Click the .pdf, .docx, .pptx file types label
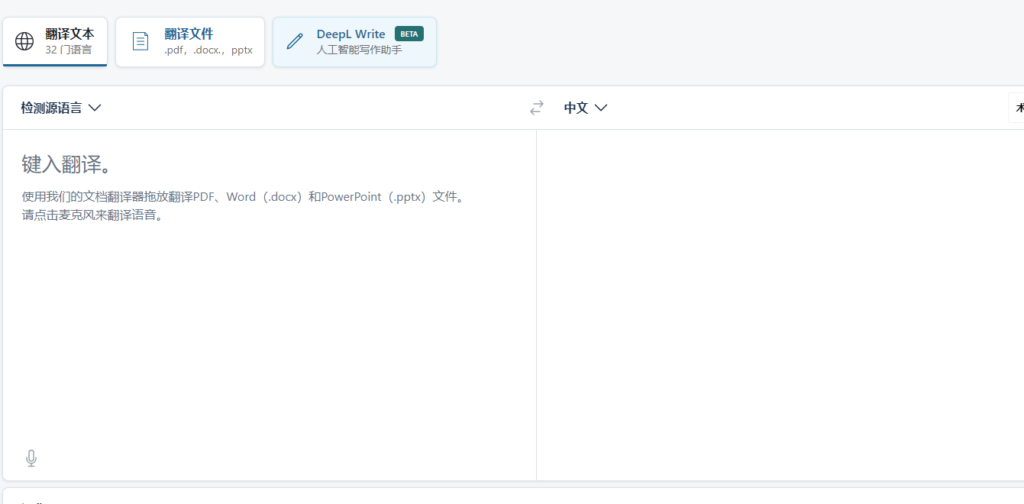This screenshot has height=504, width=1024. point(208,49)
